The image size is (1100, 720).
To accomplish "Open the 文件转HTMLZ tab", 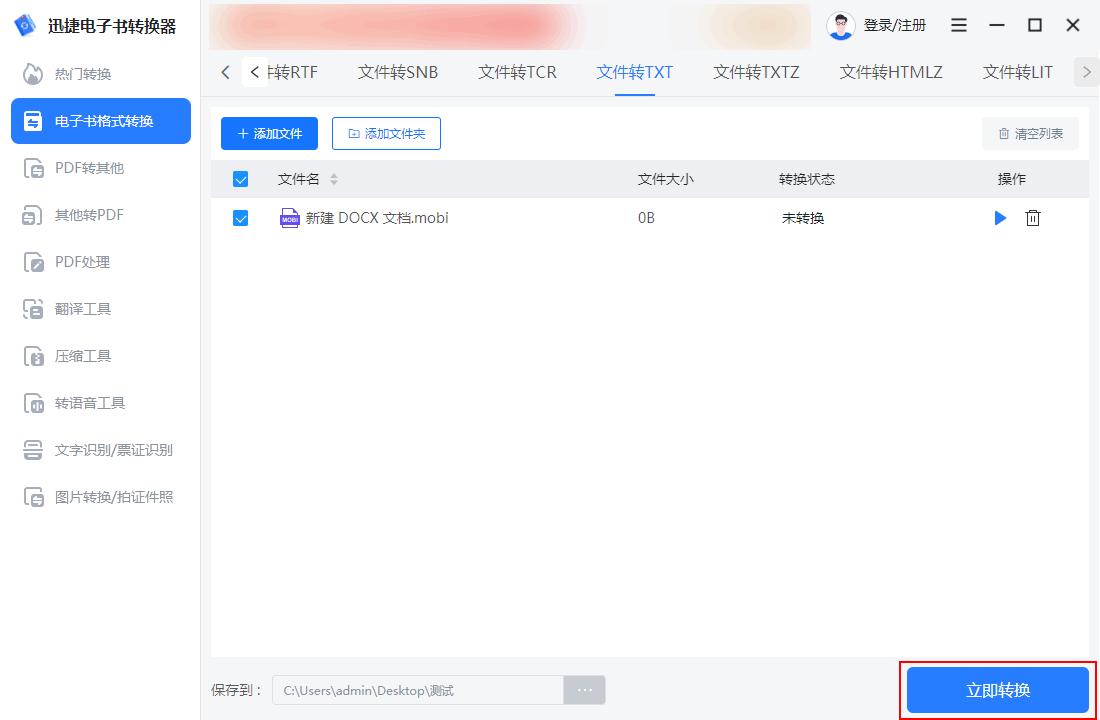I will pos(890,72).
